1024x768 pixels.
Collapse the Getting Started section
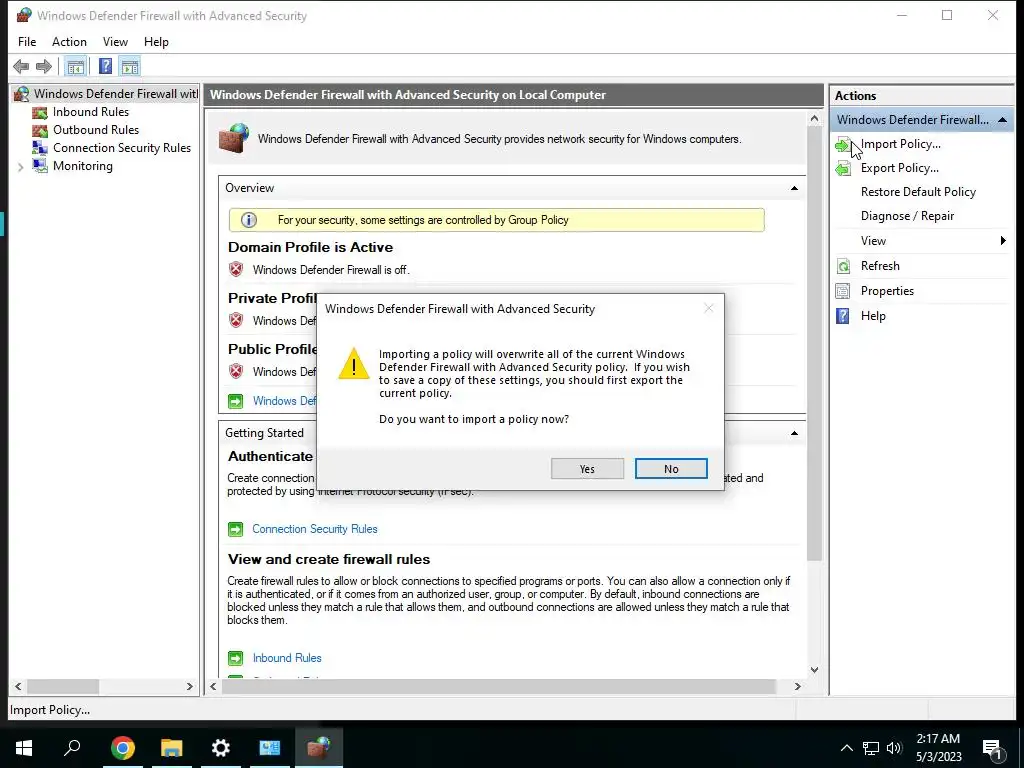coord(794,433)
